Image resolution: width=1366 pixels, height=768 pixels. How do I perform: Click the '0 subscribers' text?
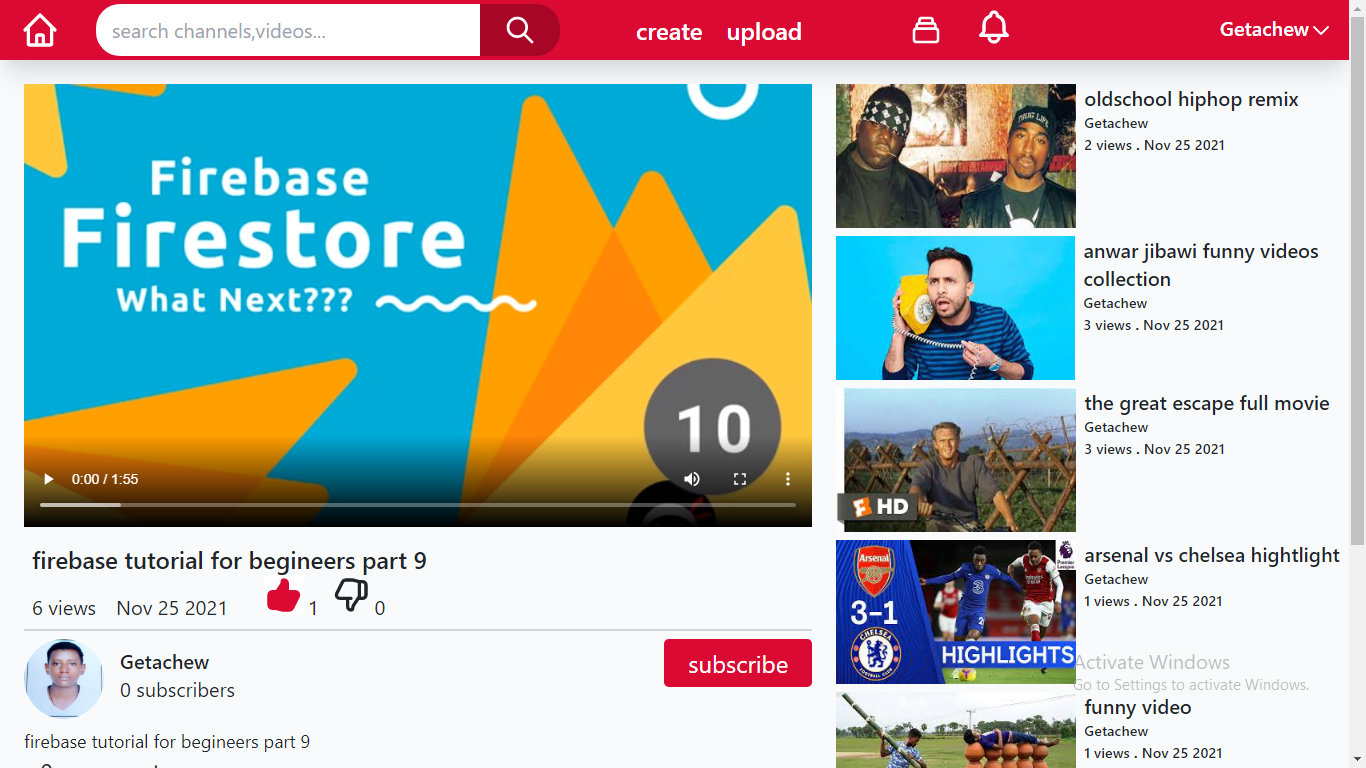[177, 690]
